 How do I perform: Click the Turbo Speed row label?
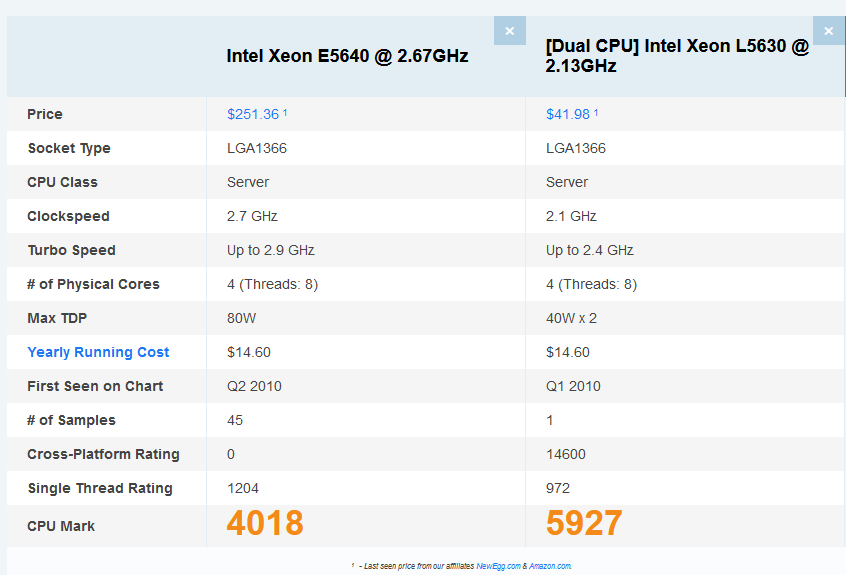(72, 250)
